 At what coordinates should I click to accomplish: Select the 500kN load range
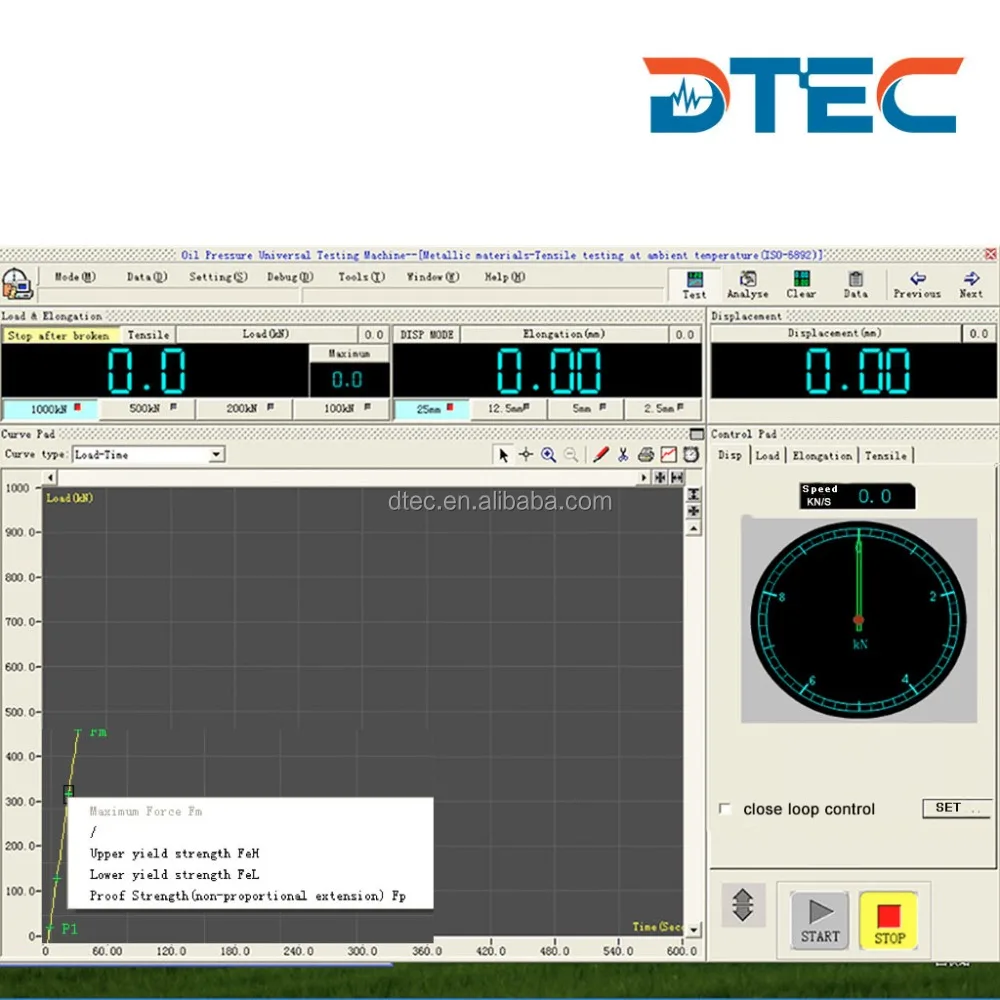coord(145,408)
